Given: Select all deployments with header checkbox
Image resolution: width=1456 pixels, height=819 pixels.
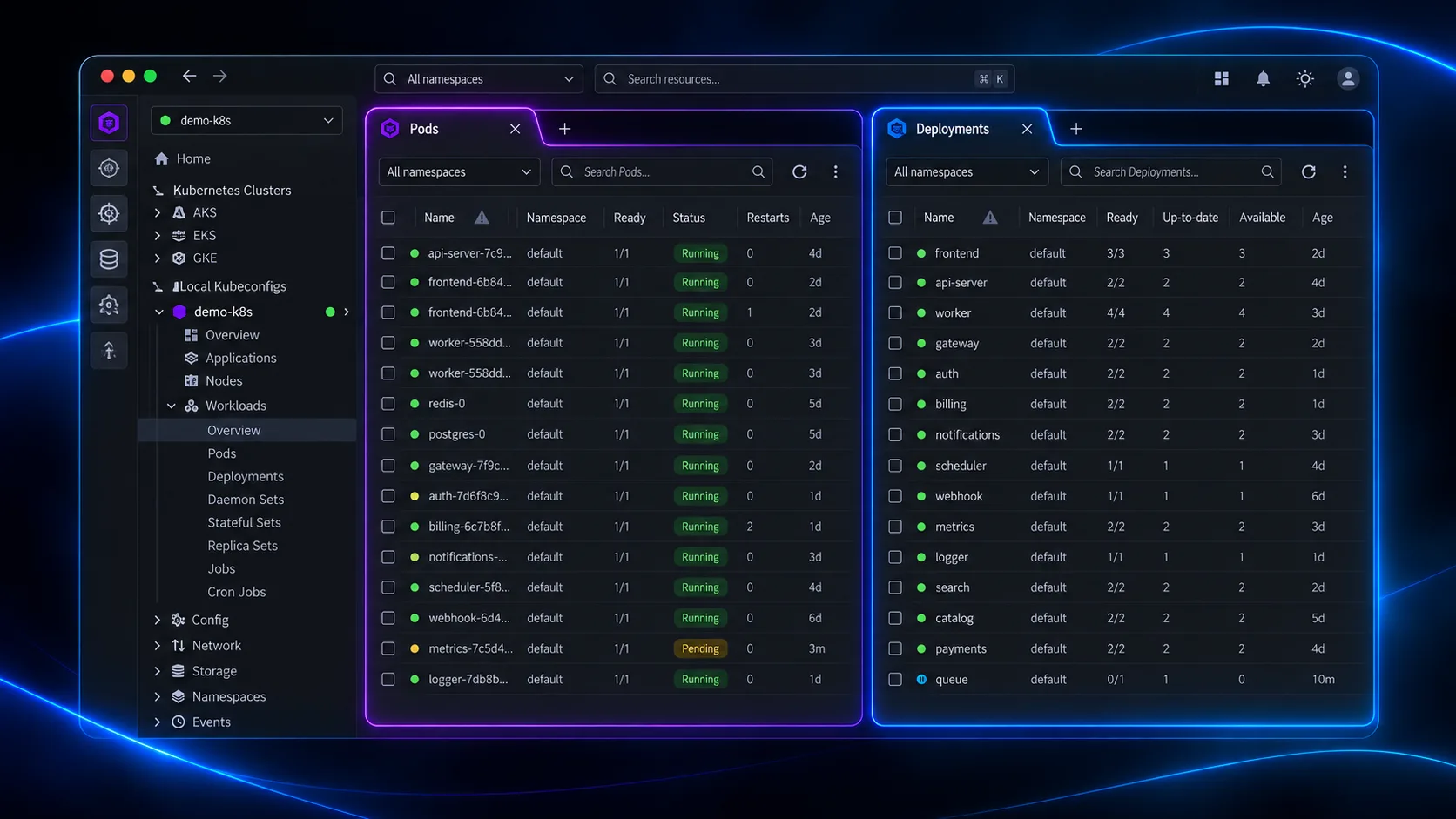Looking at the screenshot, I should pyautogui.click(x=895, y=218).
